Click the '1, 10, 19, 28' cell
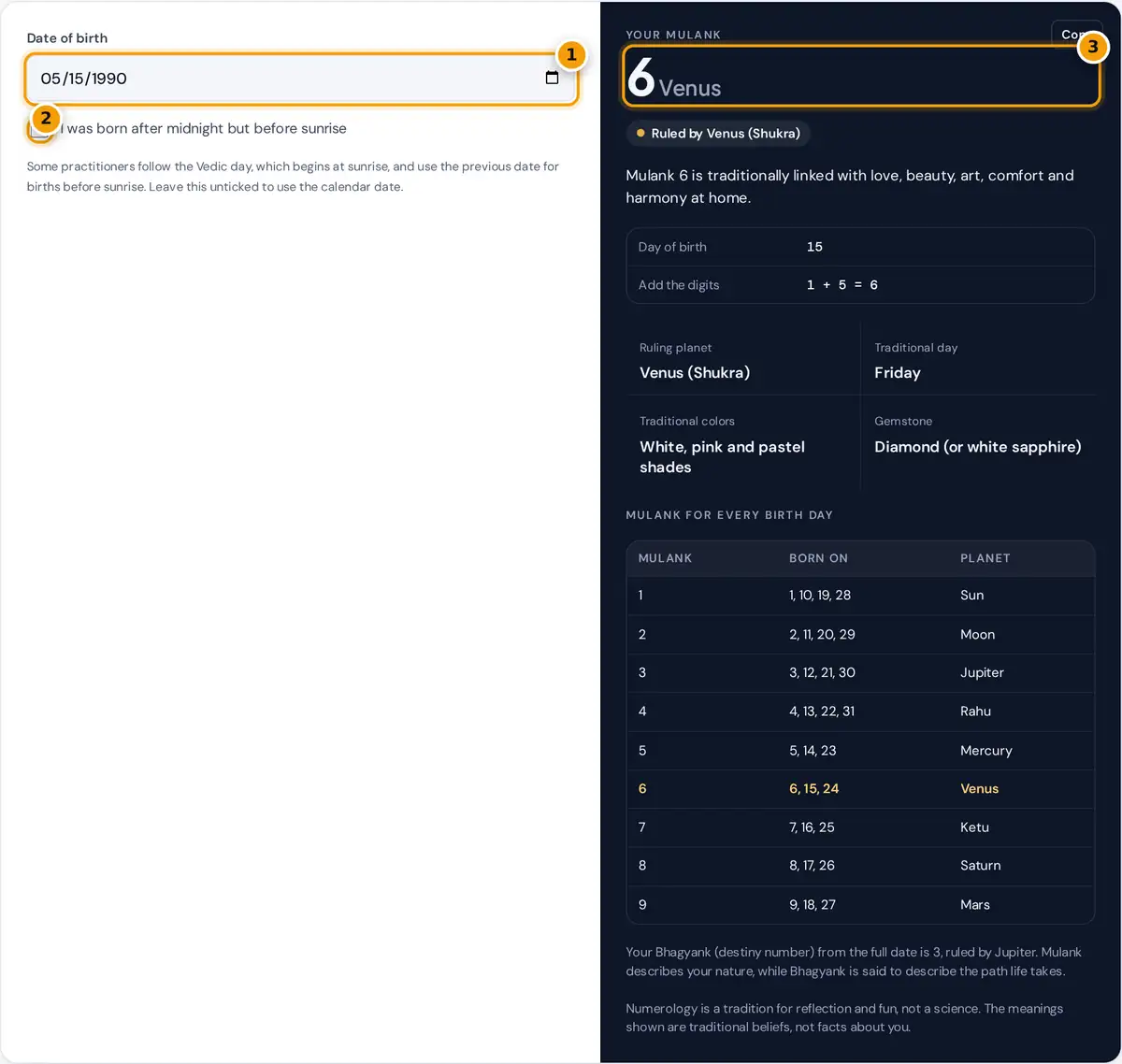This screenshot has height=1064, width=1122. [820, 596]
